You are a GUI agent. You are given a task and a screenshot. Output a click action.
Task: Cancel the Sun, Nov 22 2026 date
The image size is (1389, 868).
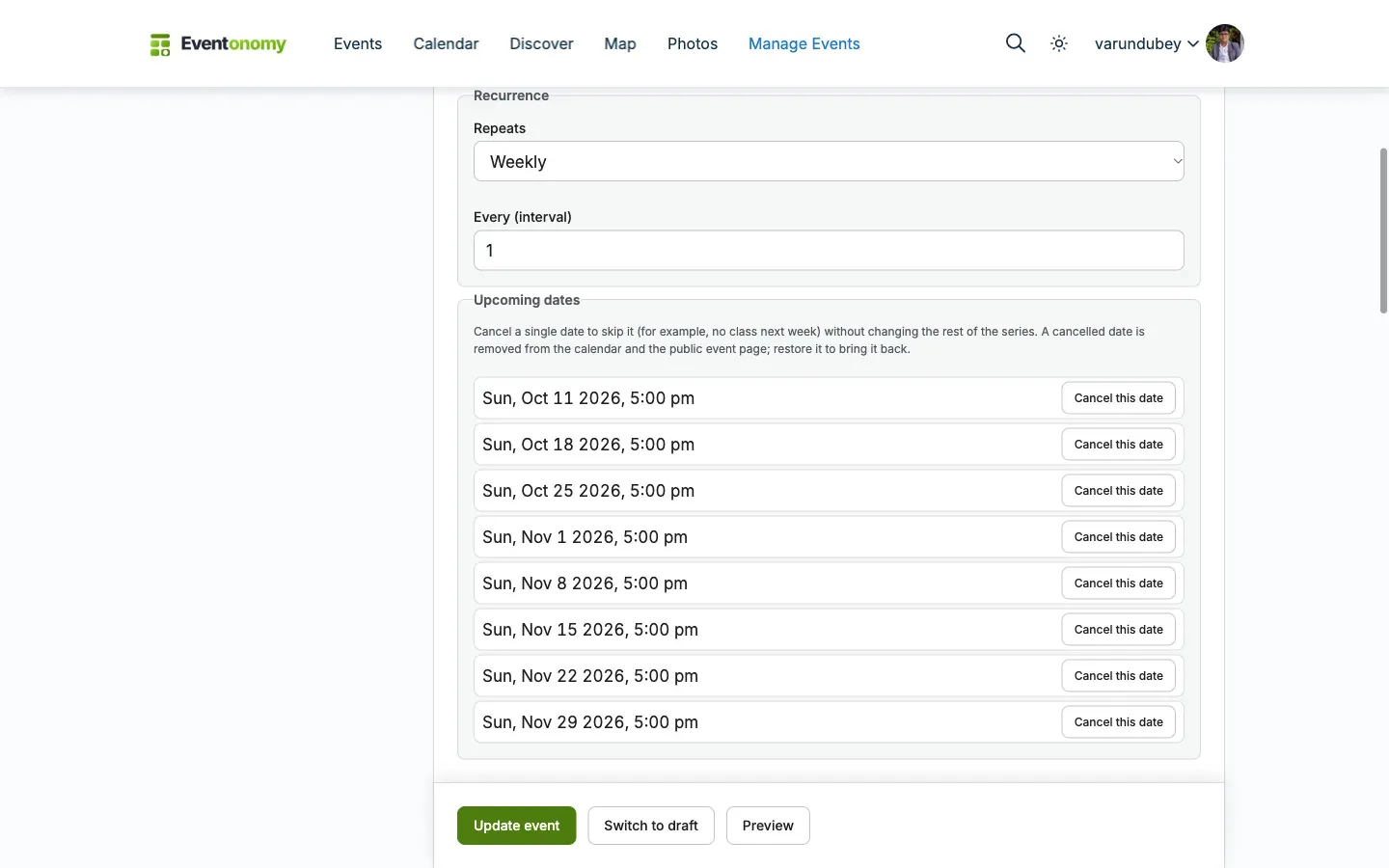1118,676
